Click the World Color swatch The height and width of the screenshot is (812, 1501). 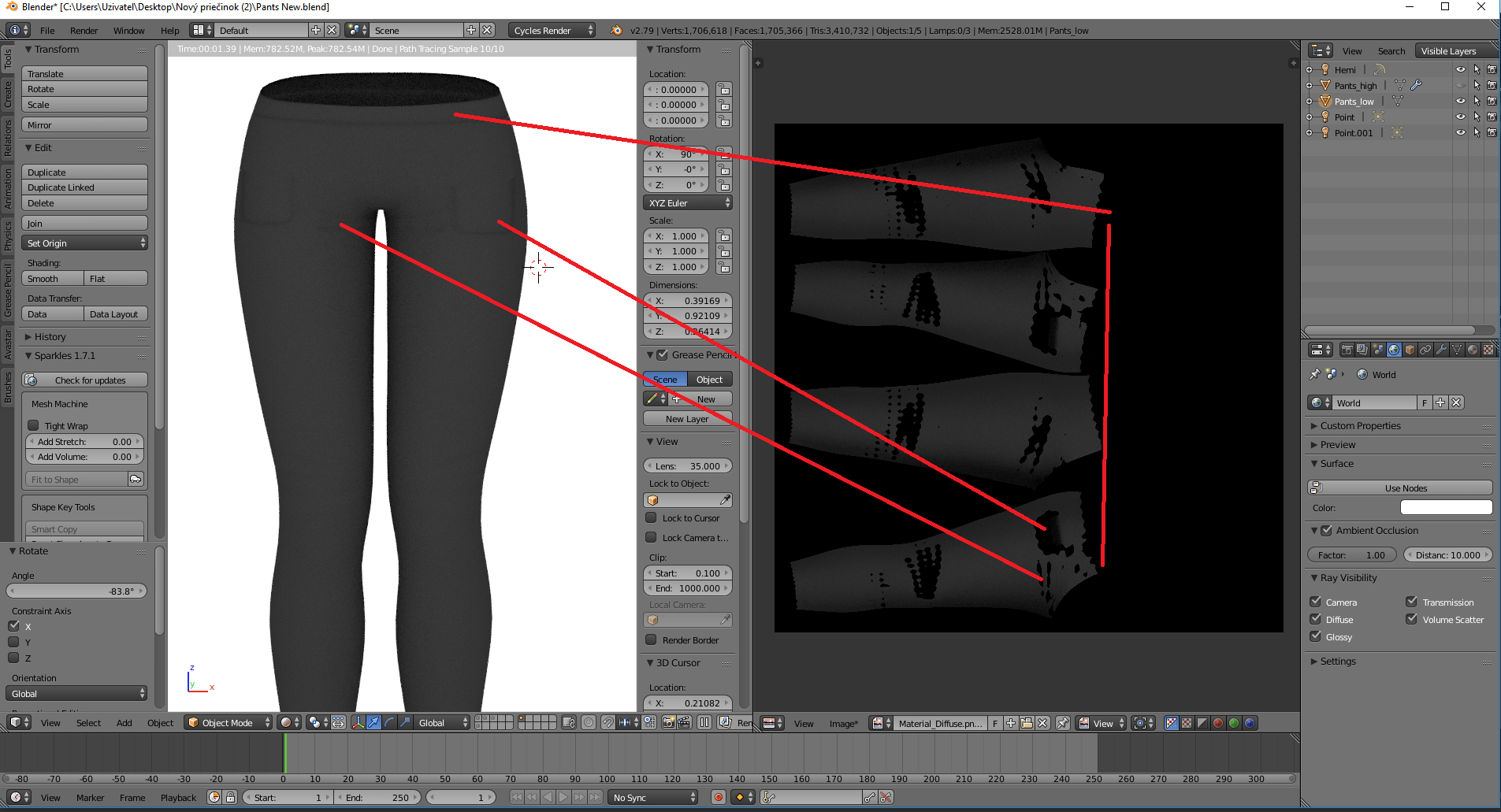[1446, 507]
